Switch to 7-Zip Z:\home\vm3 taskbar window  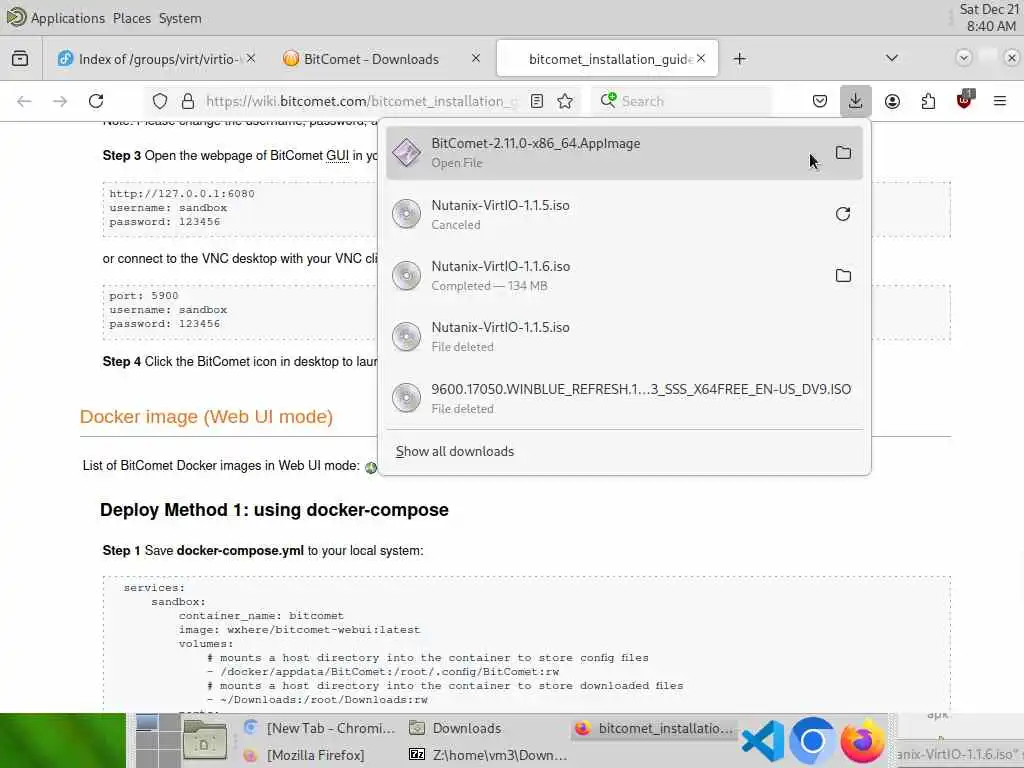tap(488, 755)
